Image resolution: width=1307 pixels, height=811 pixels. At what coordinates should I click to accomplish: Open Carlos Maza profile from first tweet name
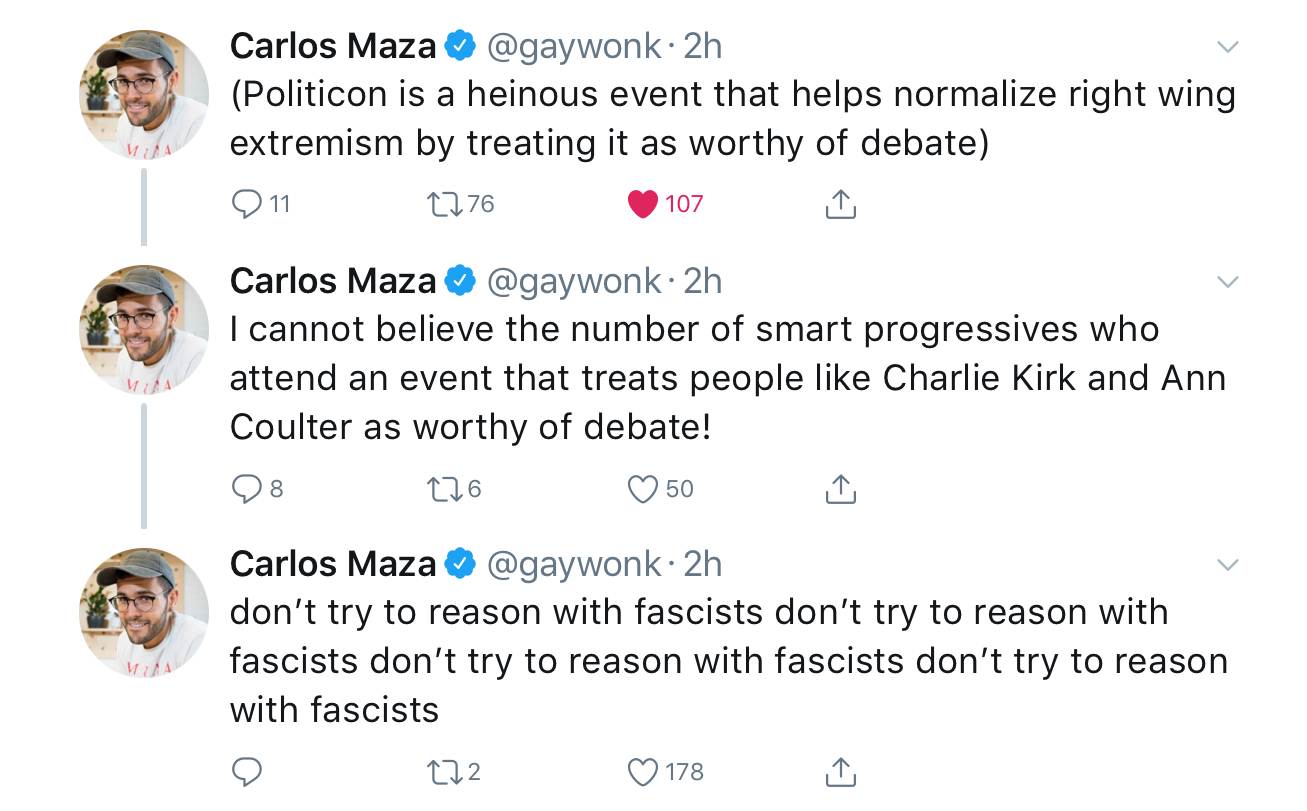333,46
